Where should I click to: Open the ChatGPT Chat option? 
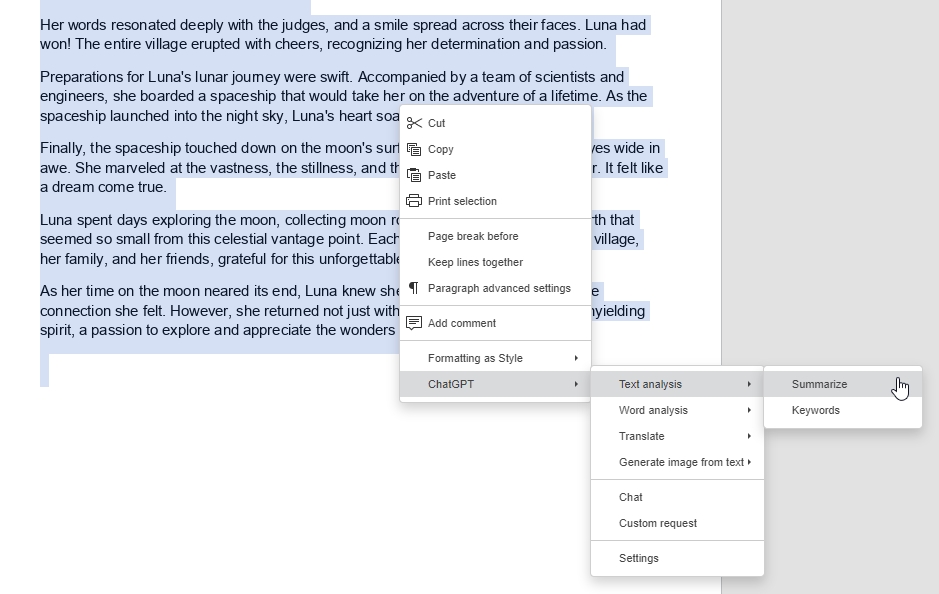point(630,497)
